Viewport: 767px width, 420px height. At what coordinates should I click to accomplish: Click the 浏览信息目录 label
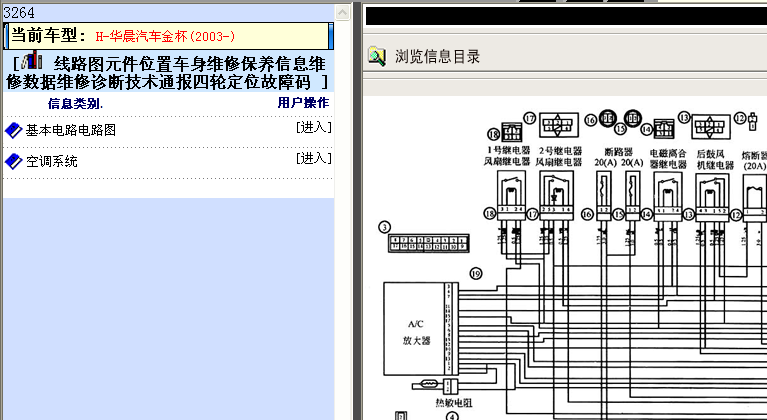coord(437,57)
